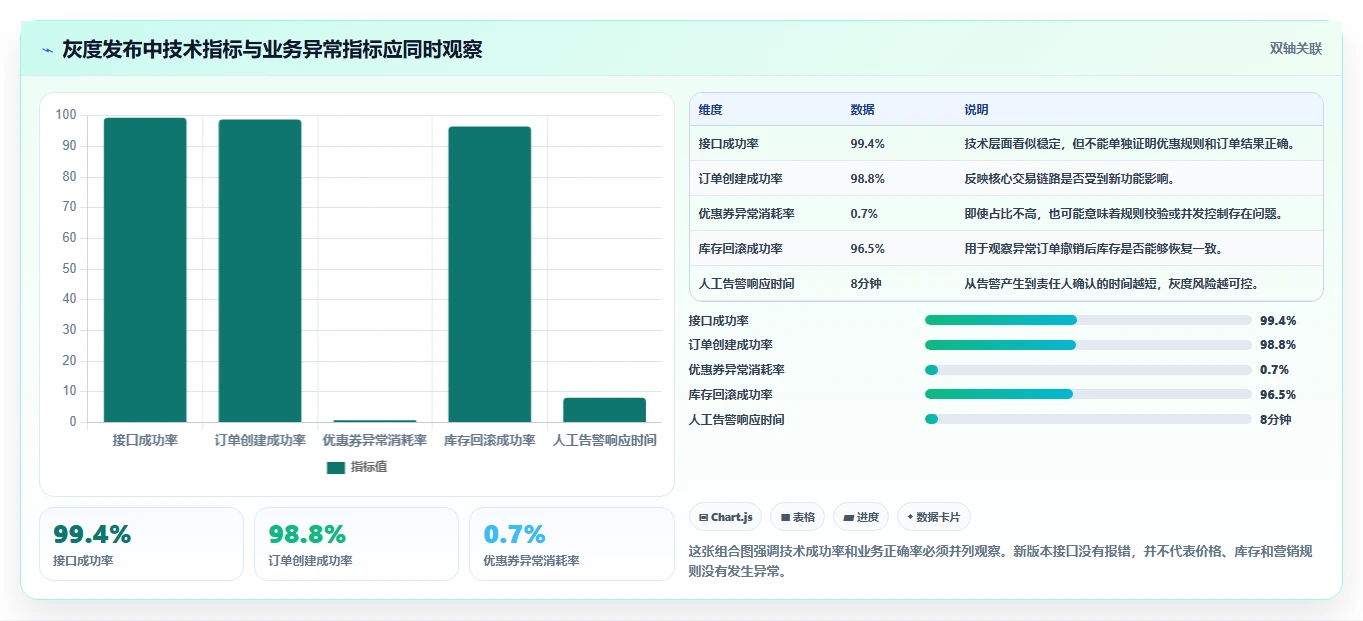Click the chart x-axis label 库存回滚成功率
The image size is (1363, 621).
489,441
